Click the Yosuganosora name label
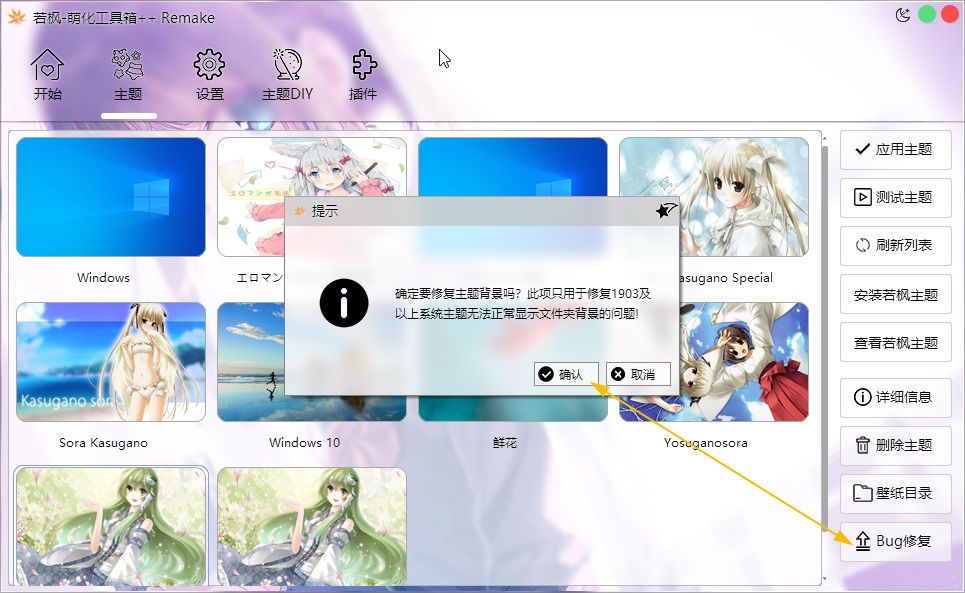The width and height of the screenshot is (965, 593). tap(705, 442)
